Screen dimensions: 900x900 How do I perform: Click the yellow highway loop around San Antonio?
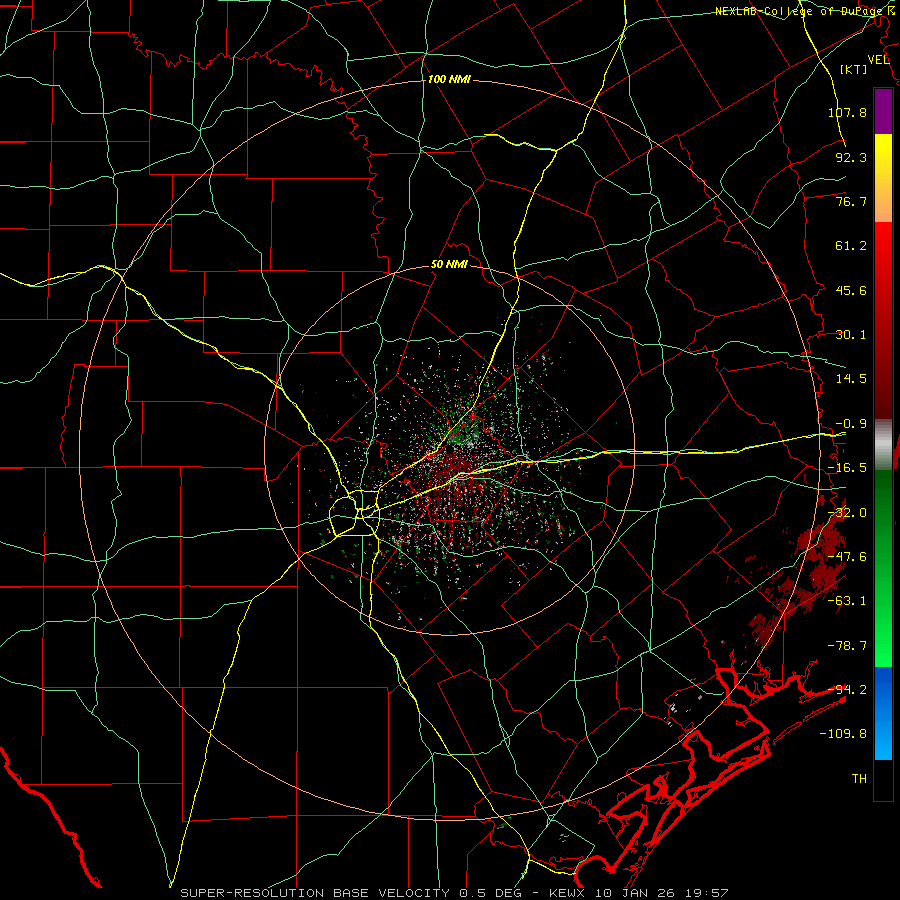355,513
